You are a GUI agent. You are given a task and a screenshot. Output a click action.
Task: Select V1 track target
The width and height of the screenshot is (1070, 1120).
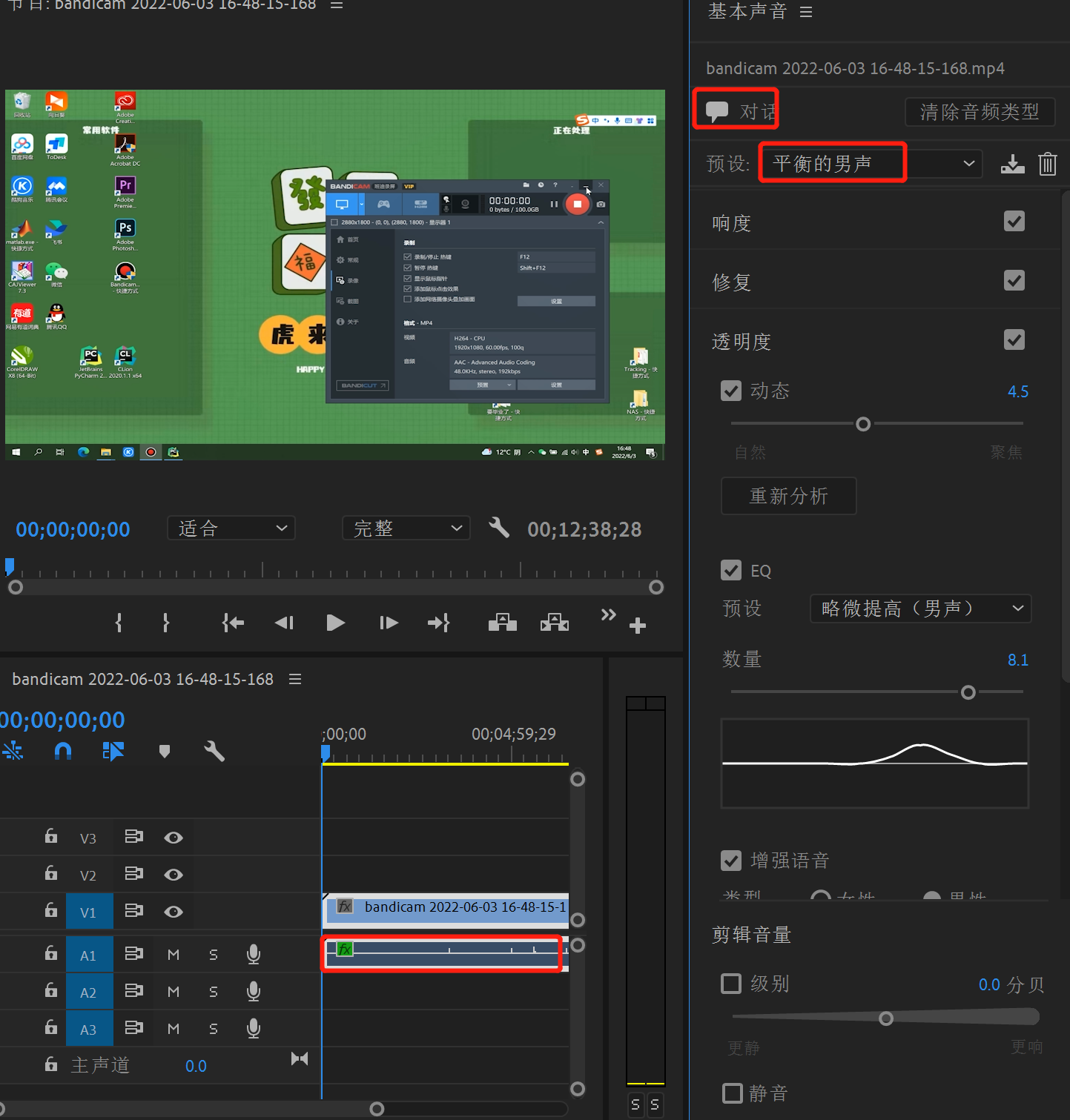coord(89,912)
